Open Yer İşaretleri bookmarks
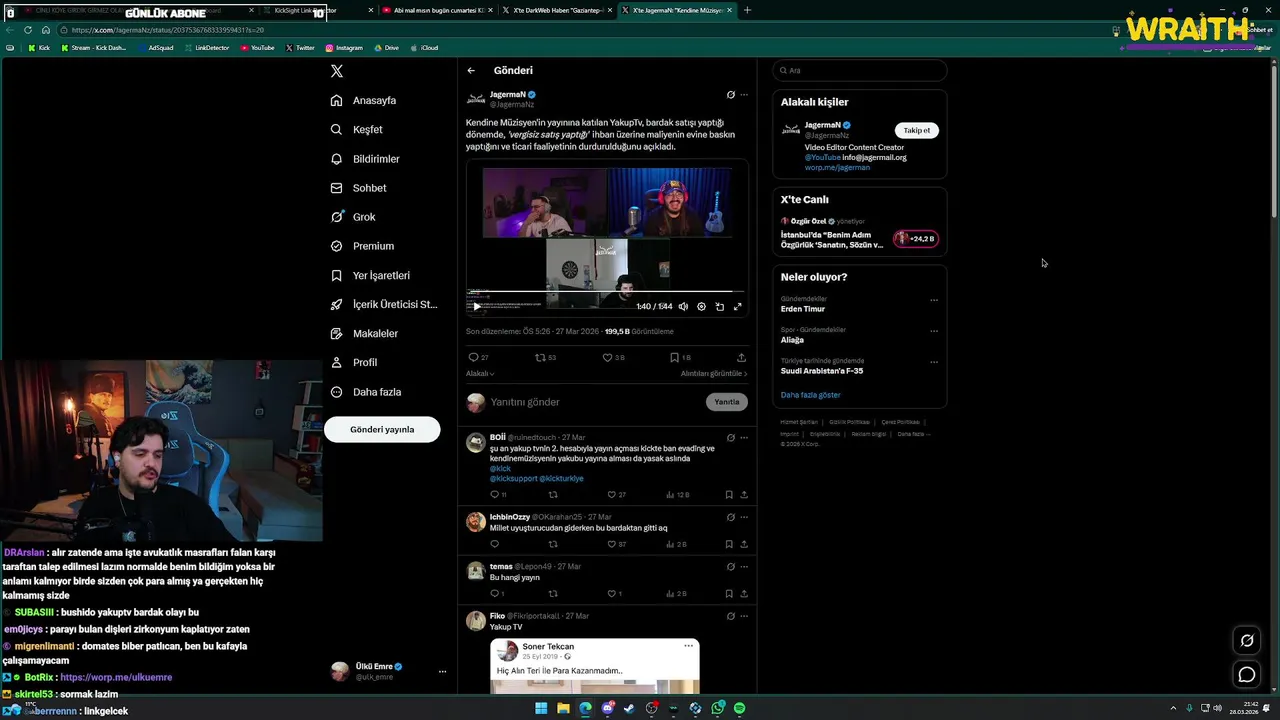Viewport: 1280px width, 720px height. coord(370,275)
